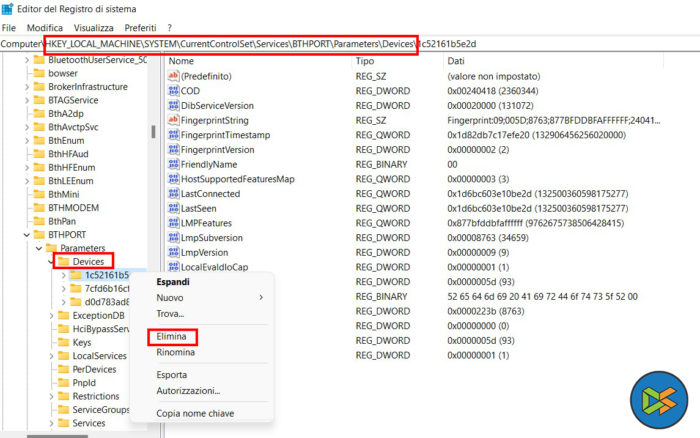
Task: Collapse the BTHPORT tree node
Action: pos(27,235)
